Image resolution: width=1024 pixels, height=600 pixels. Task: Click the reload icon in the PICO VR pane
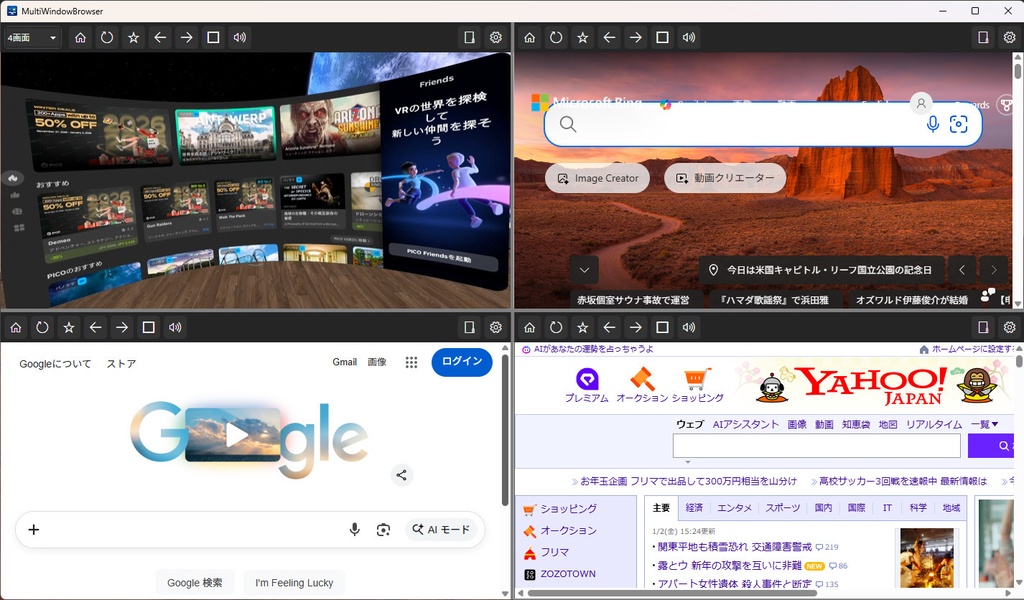tap(106, 37)
